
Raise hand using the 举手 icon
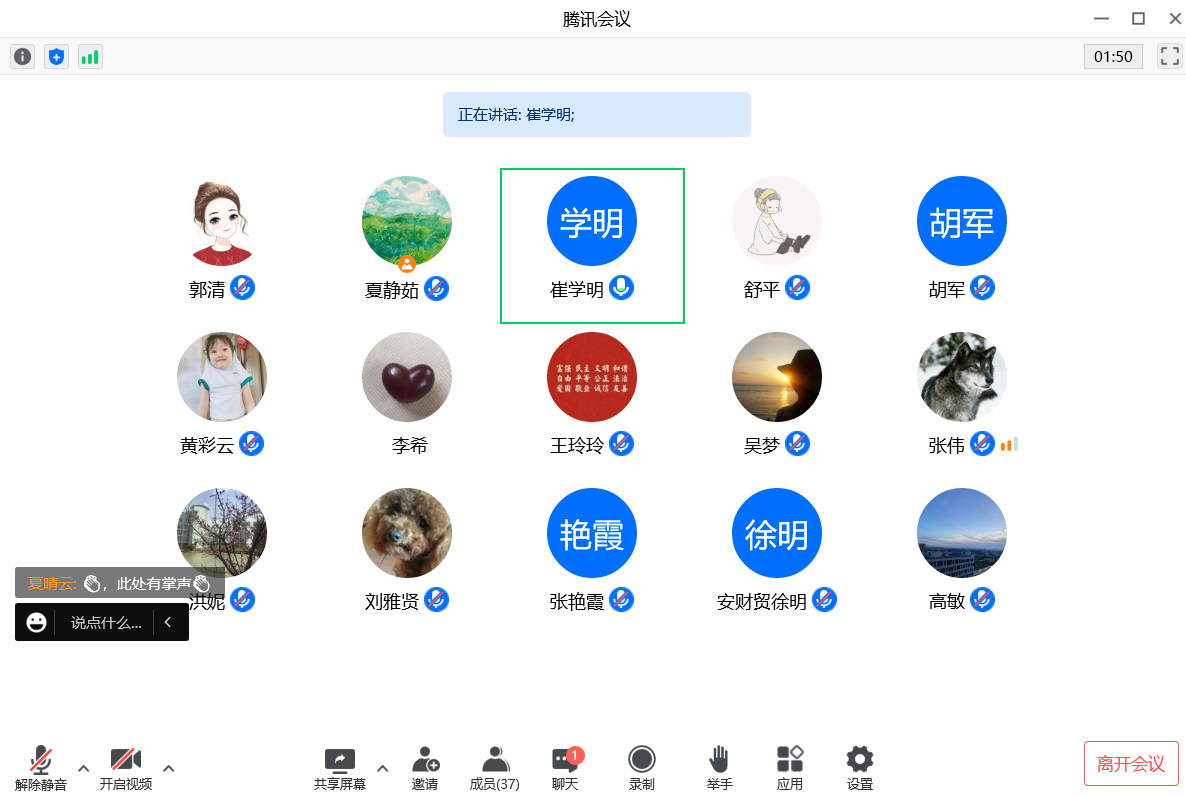point(719,767)
